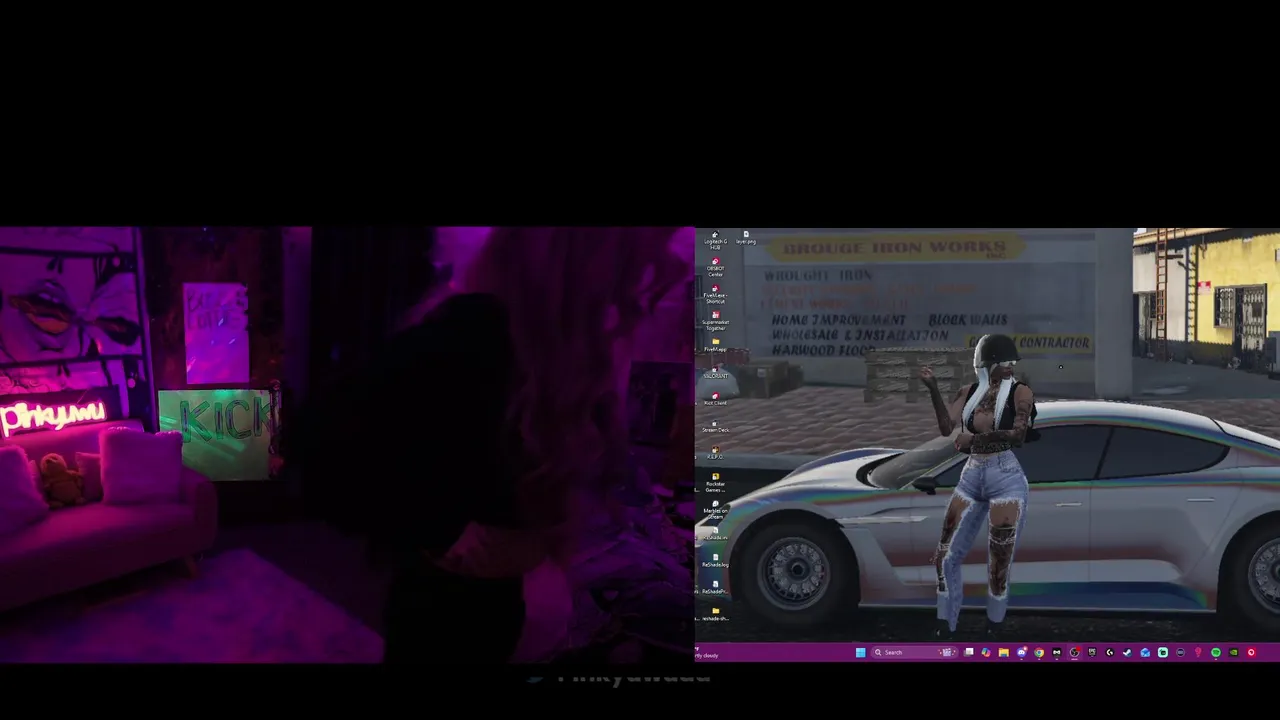Open Logitech G HUB from the taskbar
1280x720 pixels.
click(x=1109, y=652)
